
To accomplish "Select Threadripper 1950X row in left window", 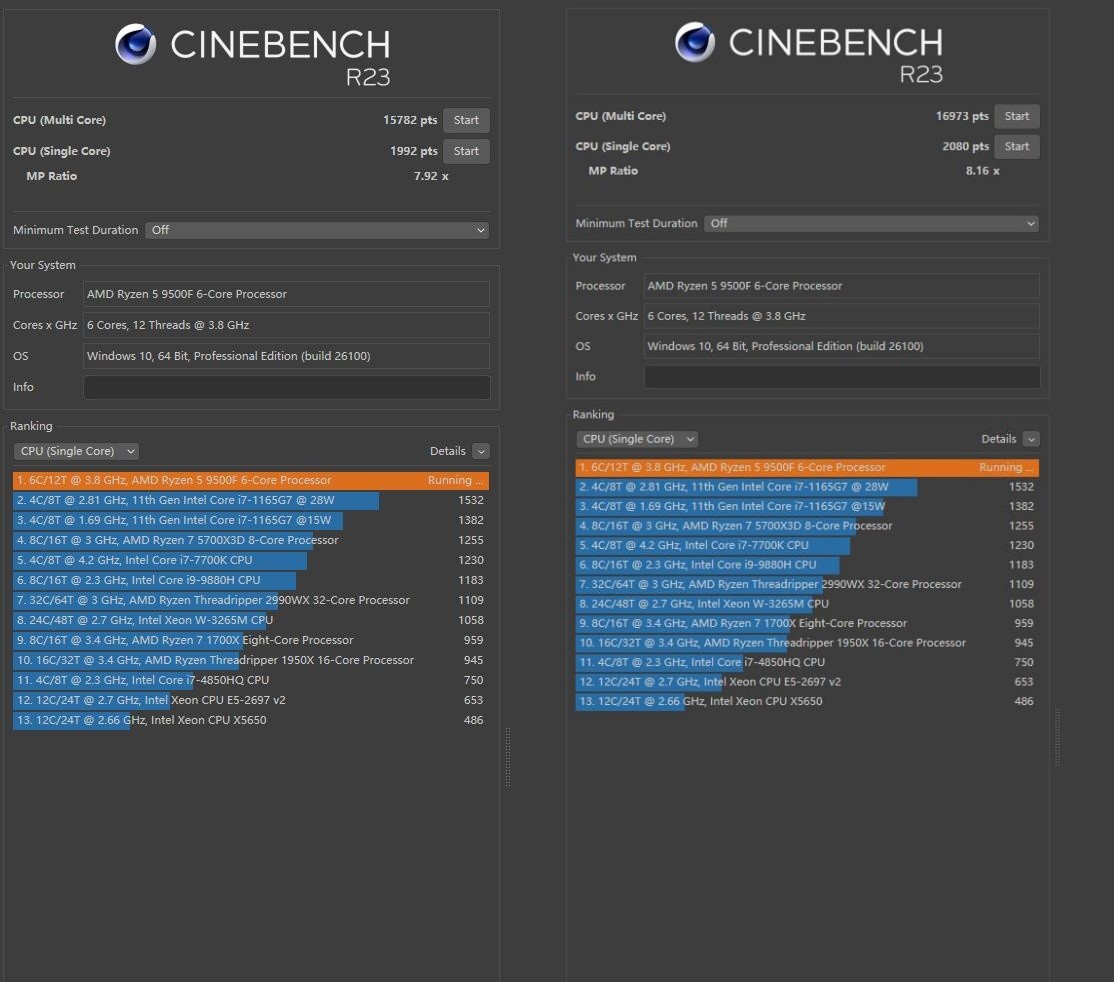I will pyautogui.click(x=251, y=660).
